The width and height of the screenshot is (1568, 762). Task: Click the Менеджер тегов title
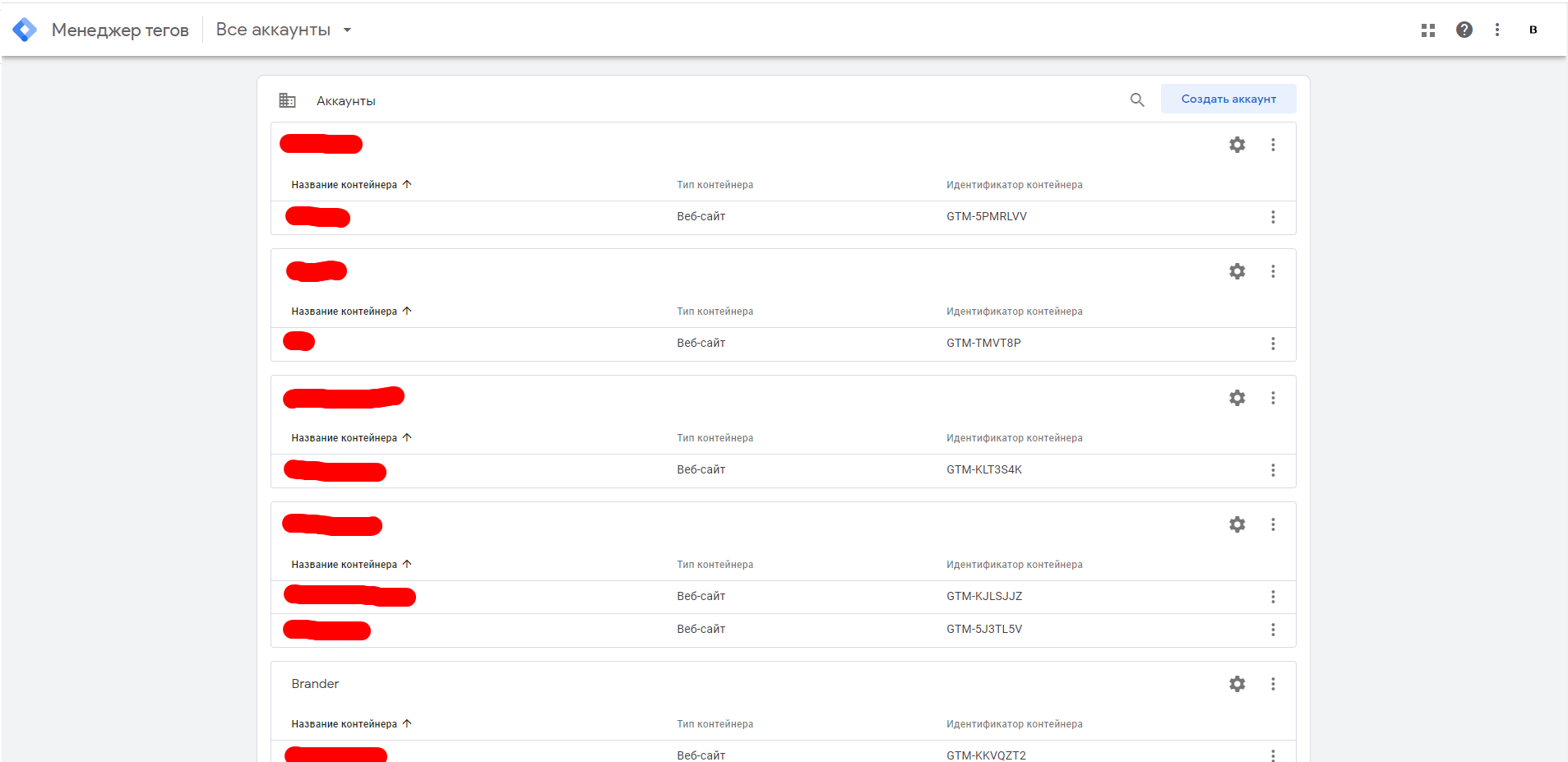click(x=120, y=30)
